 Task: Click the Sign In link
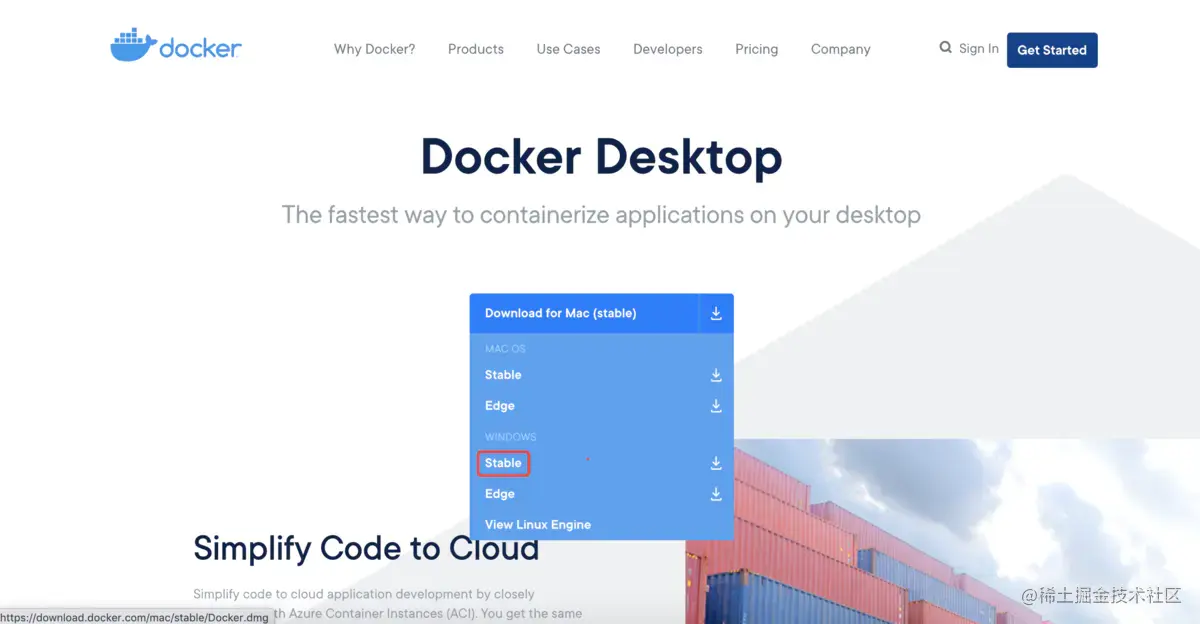click(978, 48)
